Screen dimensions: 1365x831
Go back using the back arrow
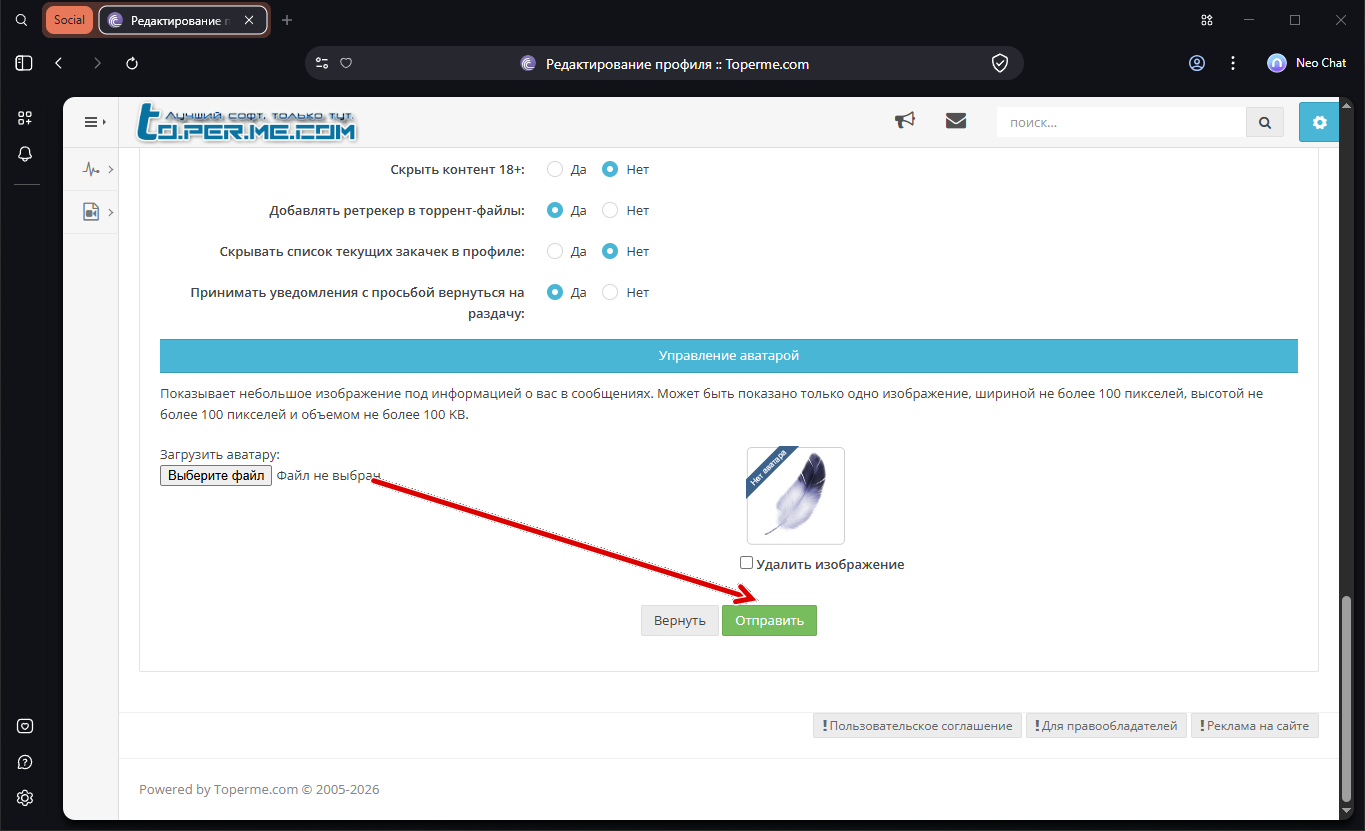click(x=59, y=63)
